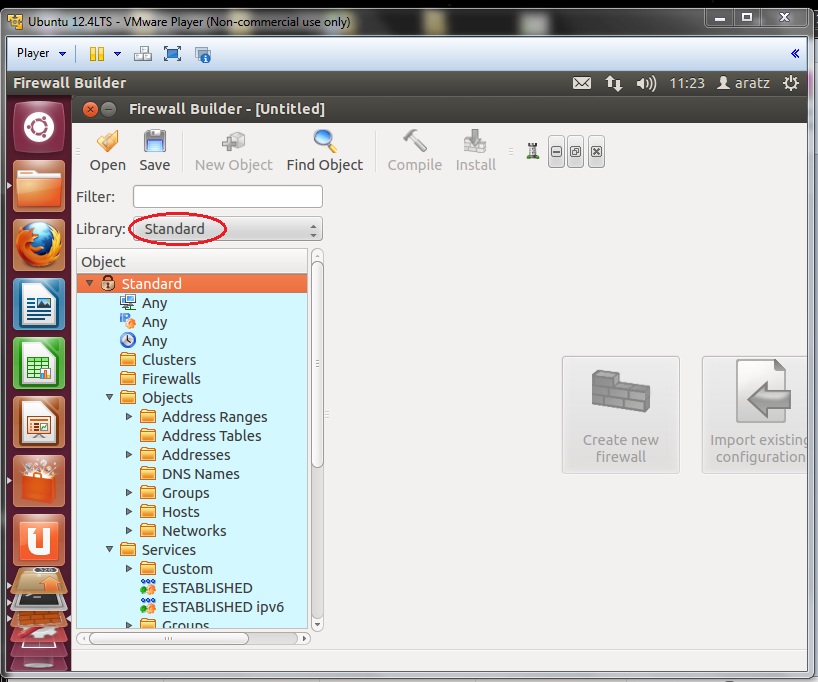The width and height of the screenshot is (818, 682).
Task: Click the Save floppy disk icon
Action: click(154, 150)
